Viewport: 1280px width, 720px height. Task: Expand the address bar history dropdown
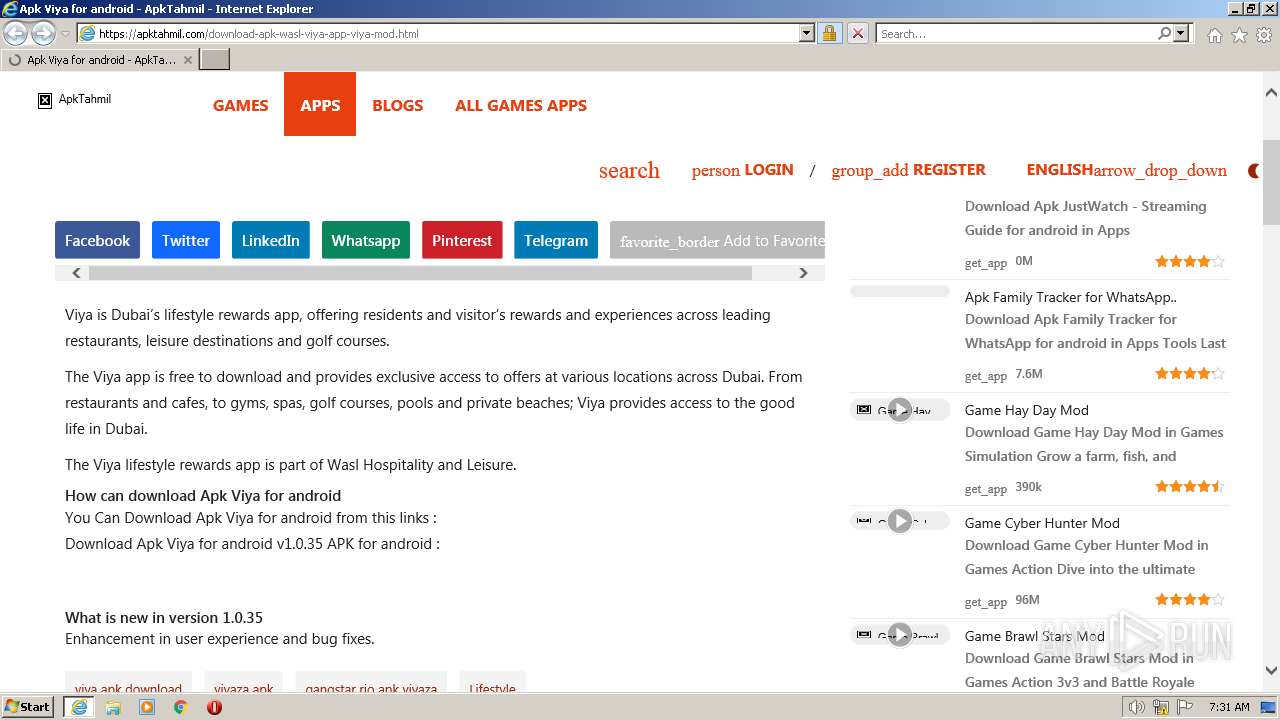(x=807, y=34)
